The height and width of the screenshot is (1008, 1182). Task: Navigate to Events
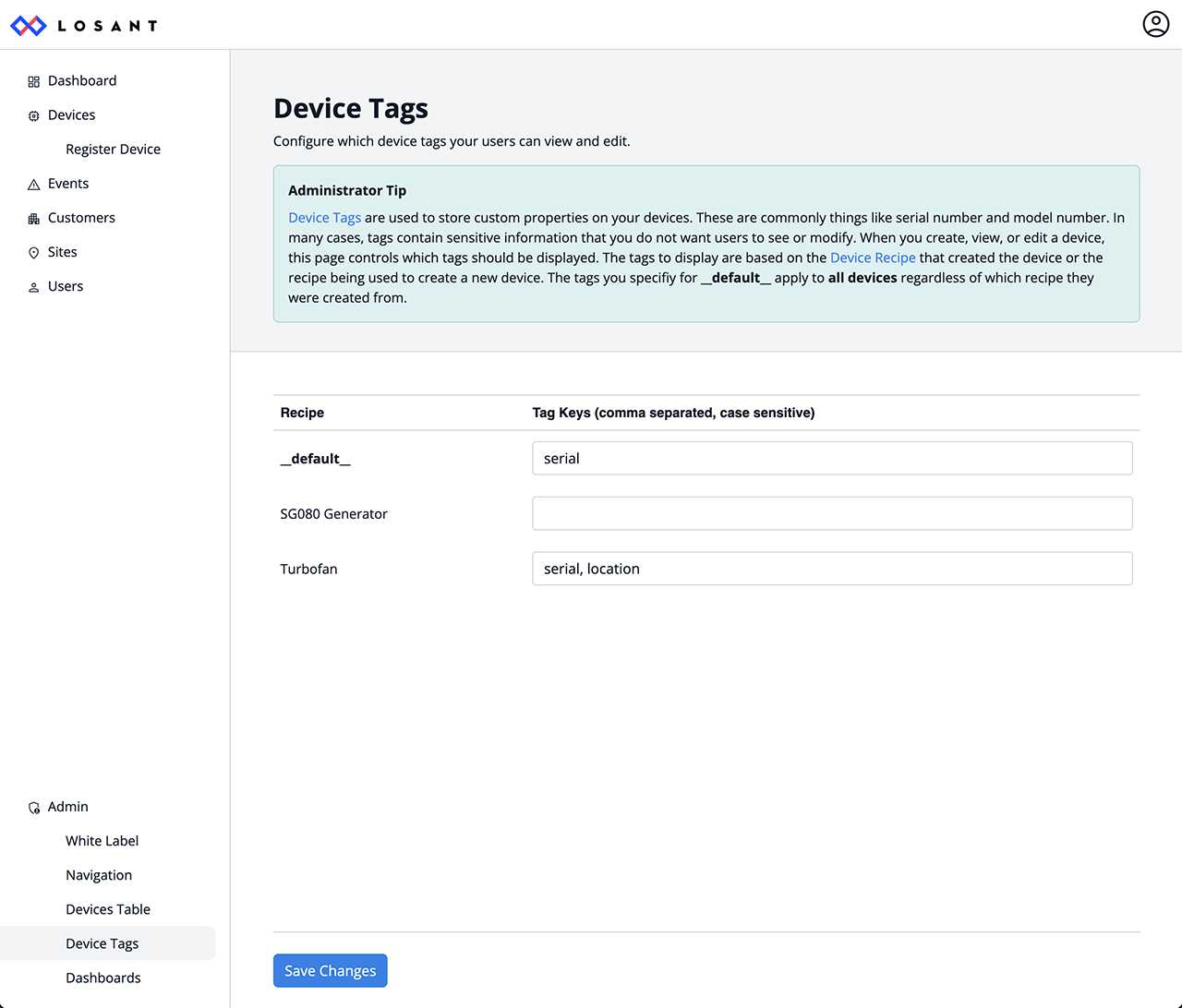(68, 183)
